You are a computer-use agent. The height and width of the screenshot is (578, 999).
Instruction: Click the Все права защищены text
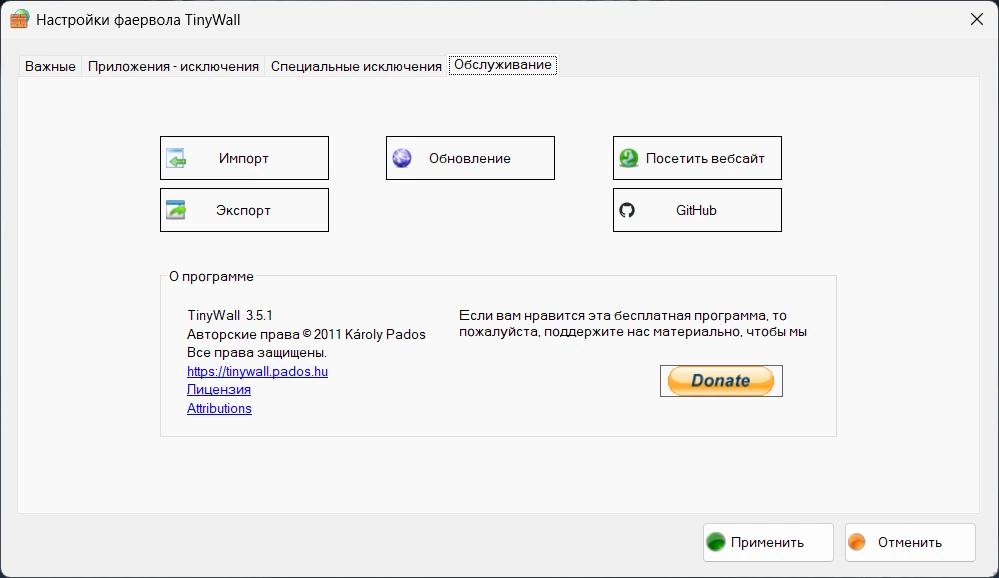tap(257, 352)
